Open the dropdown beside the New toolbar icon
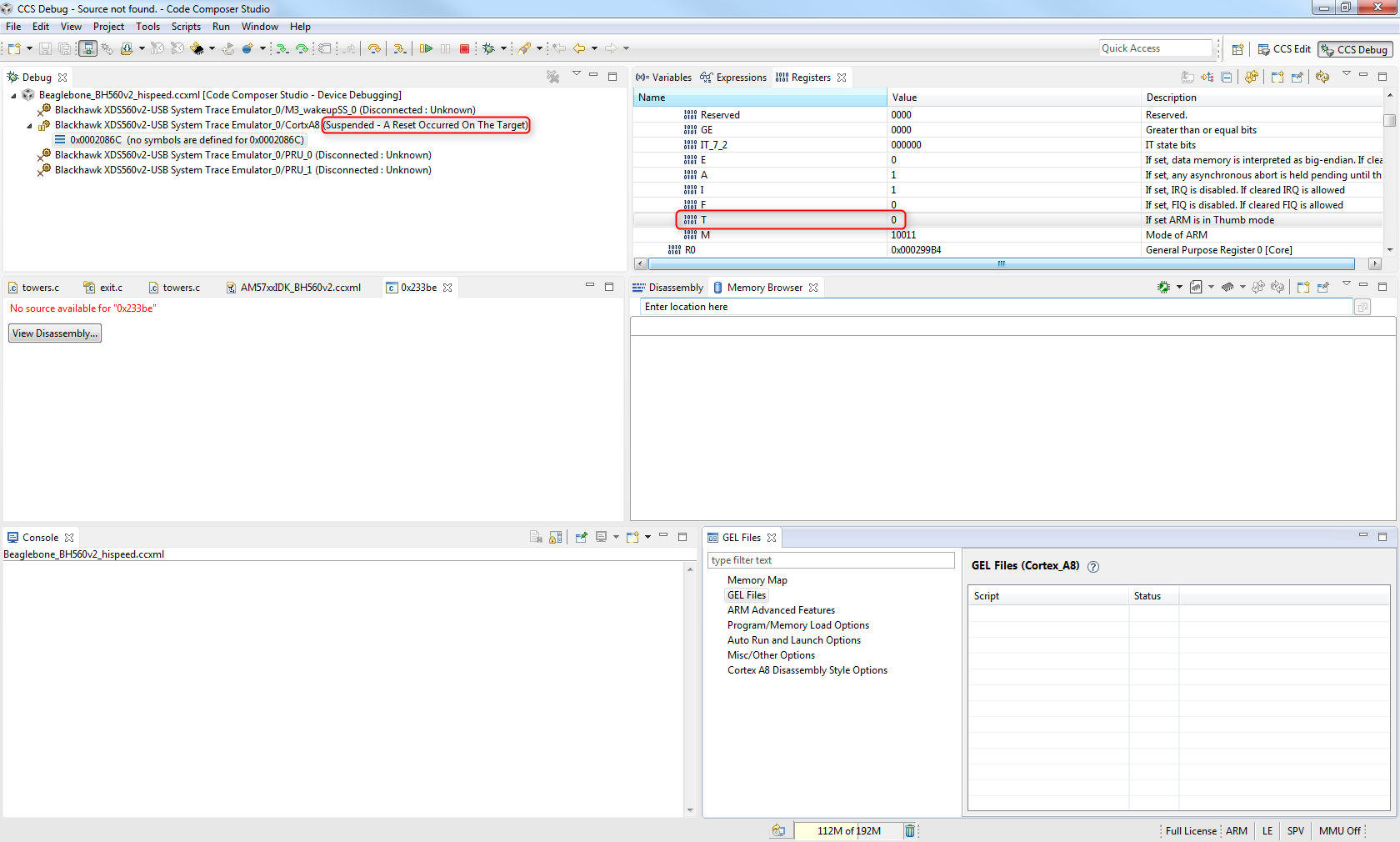1400x842 pixels. pos(29,49)
